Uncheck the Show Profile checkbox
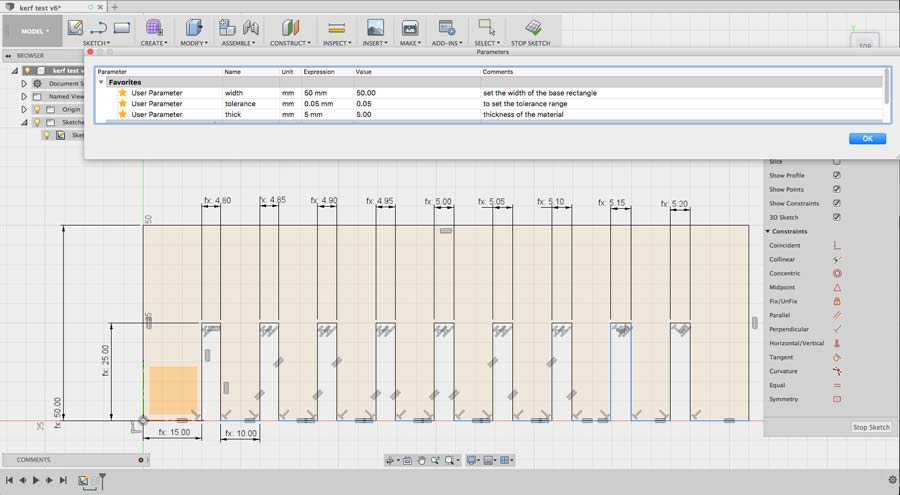The width and height of the screenshot is (900, 495). [x=837, y=175]
